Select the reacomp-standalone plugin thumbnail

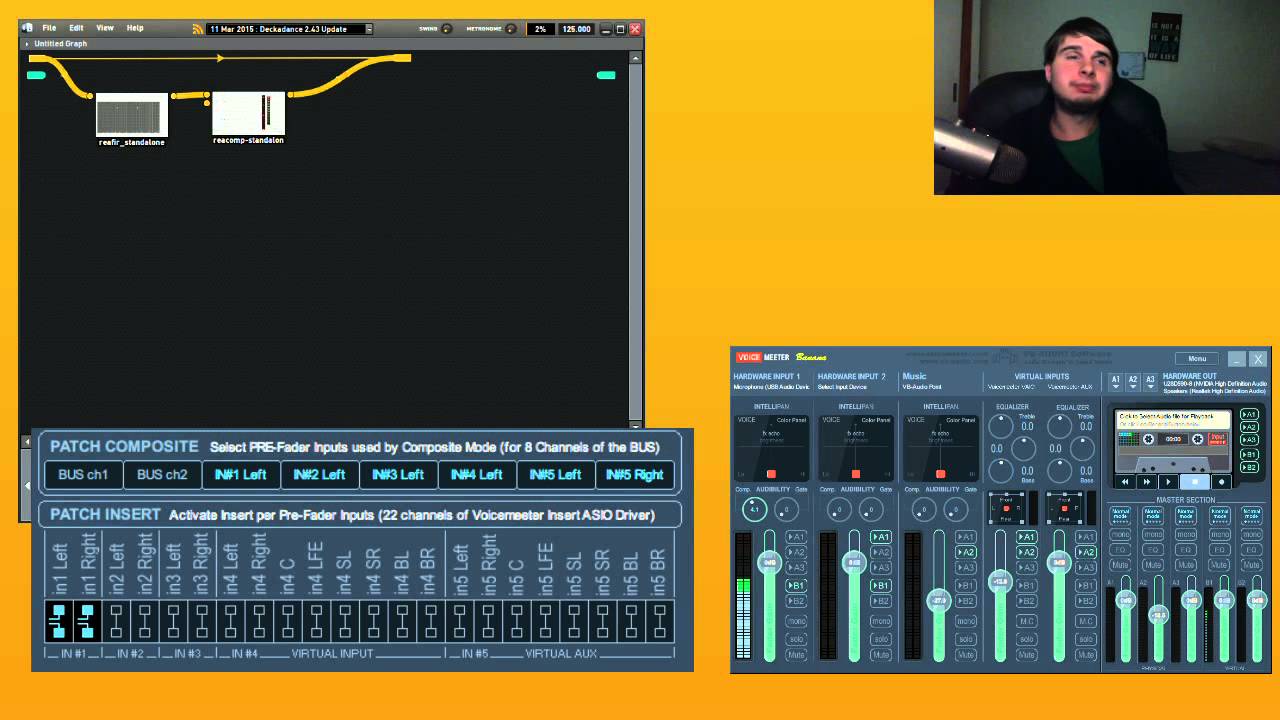click(248, 113)
